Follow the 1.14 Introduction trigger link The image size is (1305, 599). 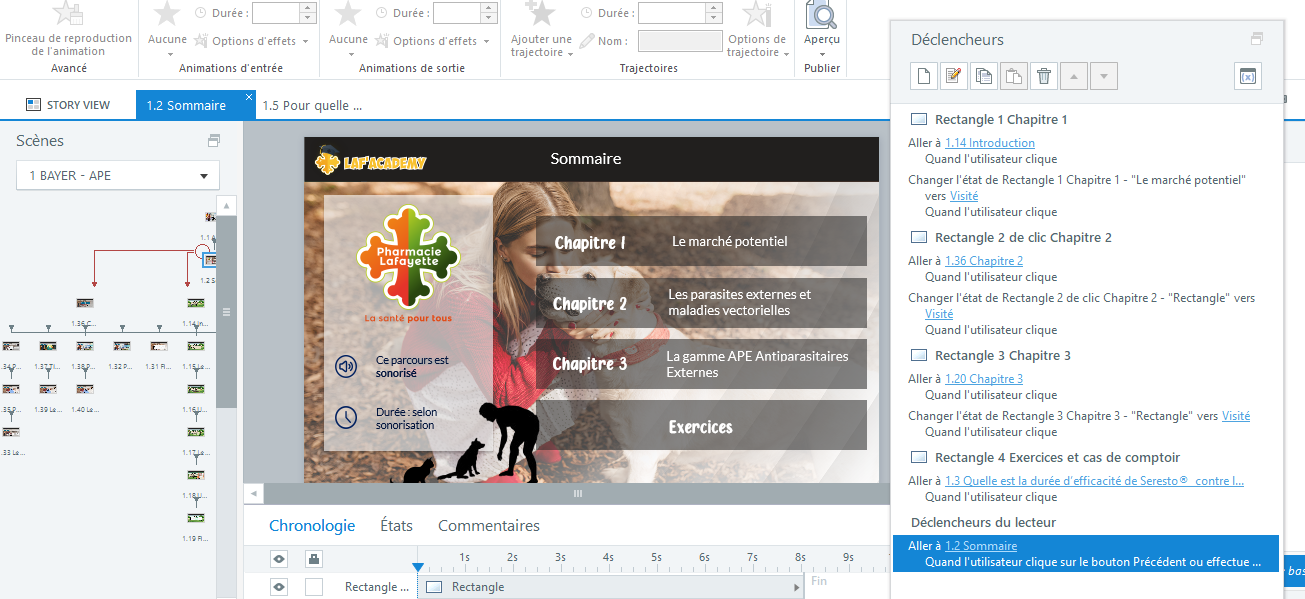click(989, 143)
